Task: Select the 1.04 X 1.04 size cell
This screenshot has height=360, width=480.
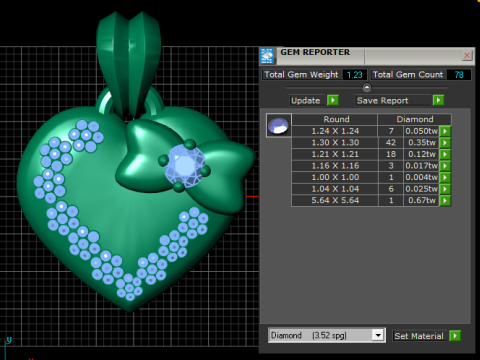Action: pos(335,189)
